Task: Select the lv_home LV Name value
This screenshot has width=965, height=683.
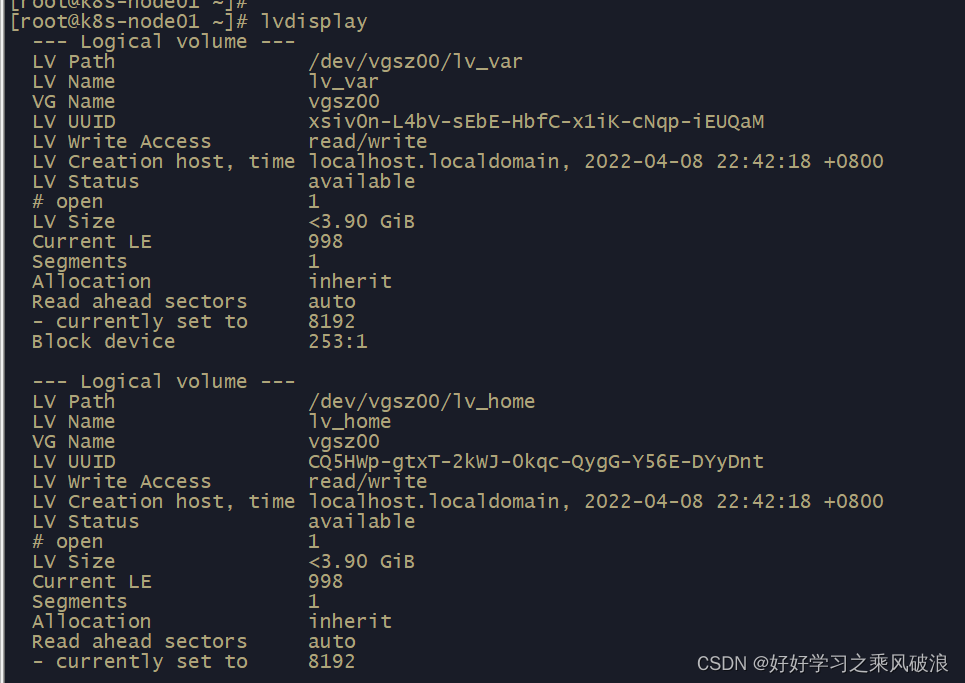Action: tap(350, 421)
